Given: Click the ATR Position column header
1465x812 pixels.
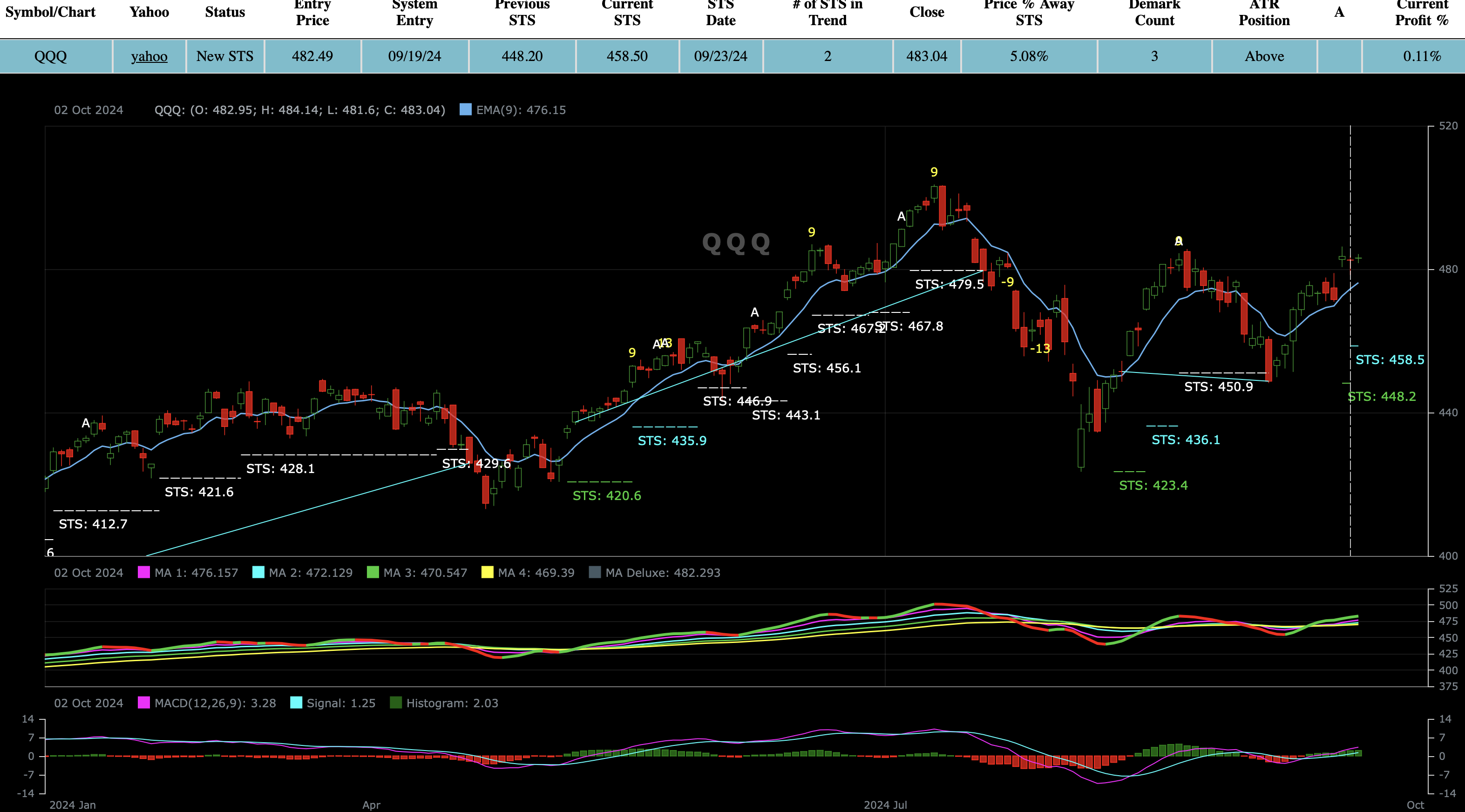Looking at the screenshot, I should tap(1264, 13).
